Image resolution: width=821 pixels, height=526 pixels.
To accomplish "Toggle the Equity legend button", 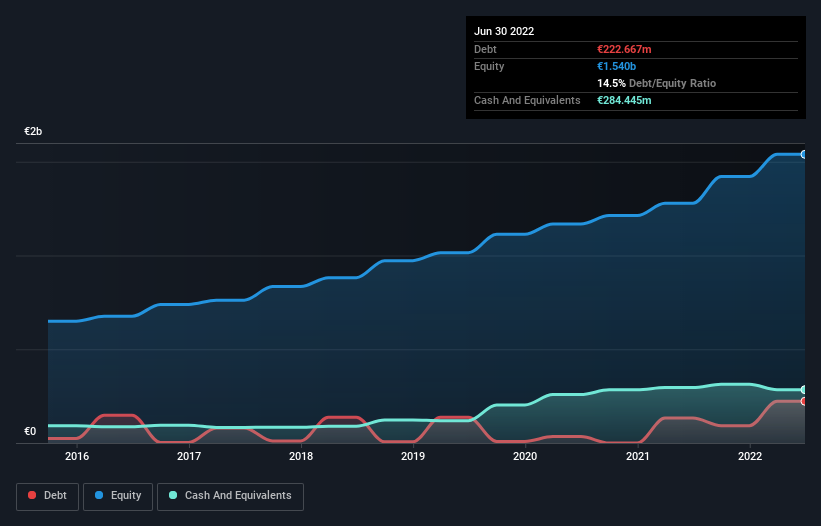I will 118,496.
